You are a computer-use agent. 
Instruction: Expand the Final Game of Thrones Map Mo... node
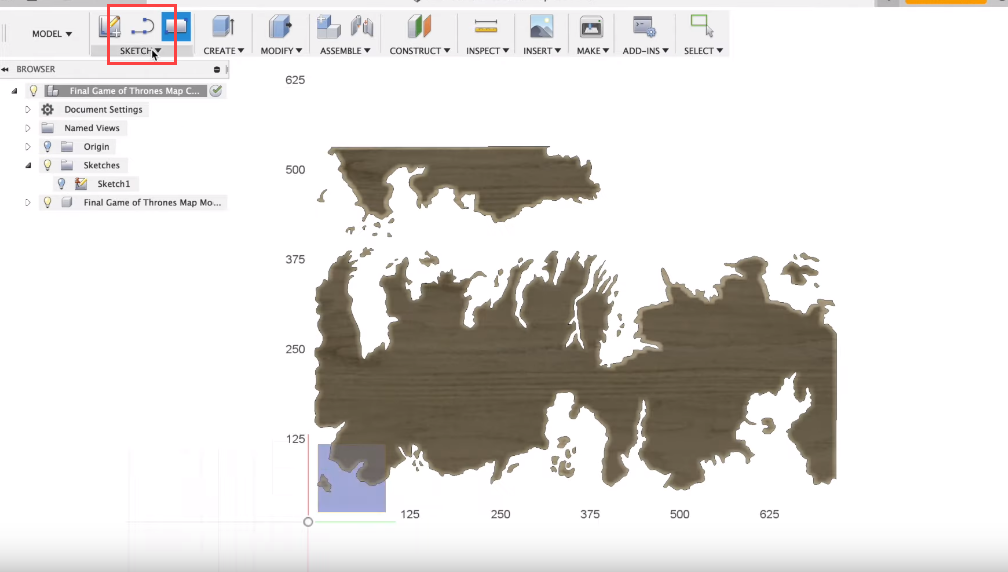coord(28,202)
